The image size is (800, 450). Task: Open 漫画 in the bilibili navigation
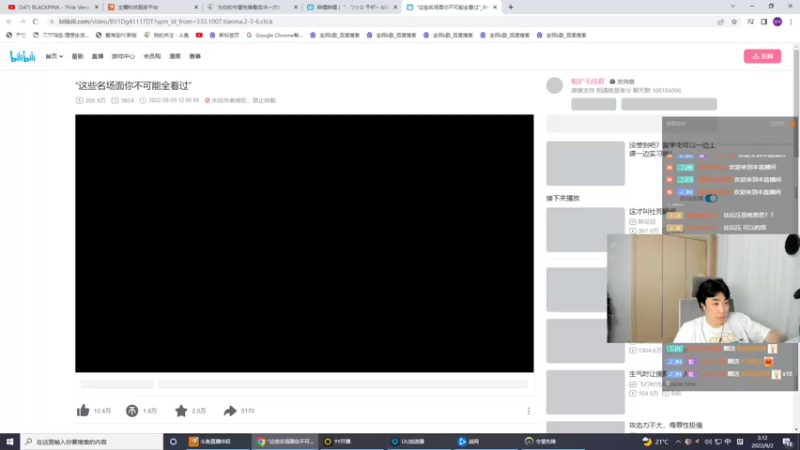tap(175, 56)
